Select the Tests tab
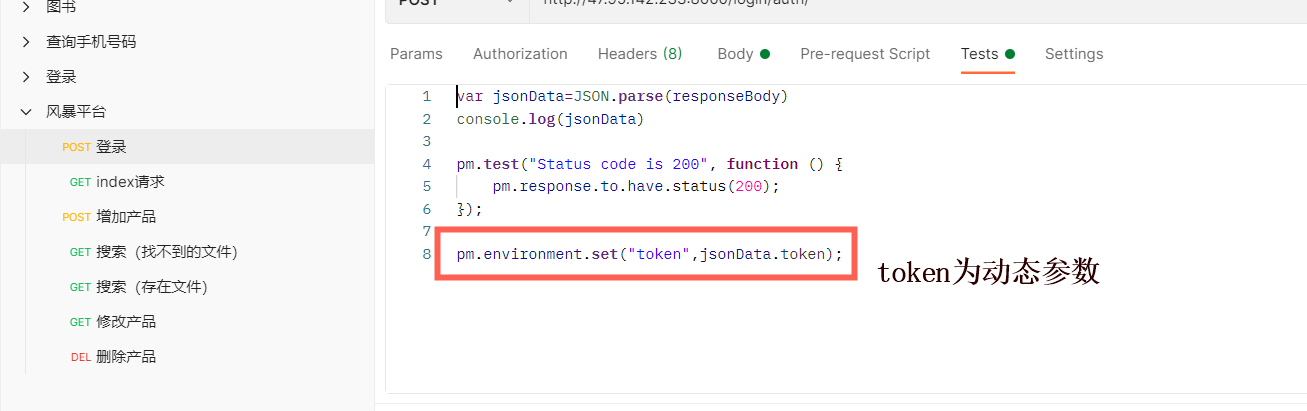The height and width of the screenshot is (411, 1307). pyautogui.click(x=980, y=54)
